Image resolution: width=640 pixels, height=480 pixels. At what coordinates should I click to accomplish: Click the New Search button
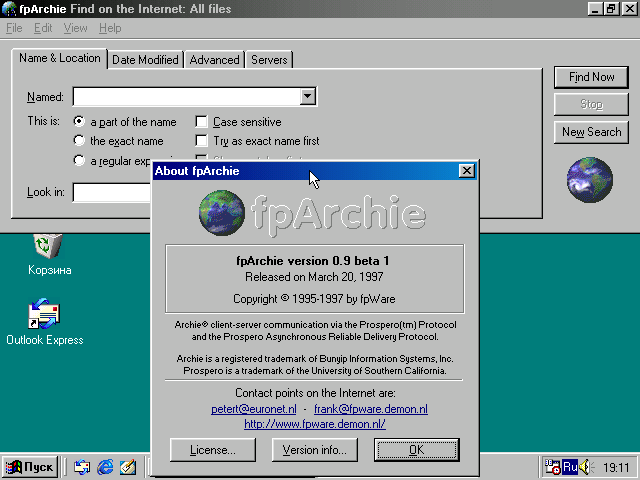(591, 132)
